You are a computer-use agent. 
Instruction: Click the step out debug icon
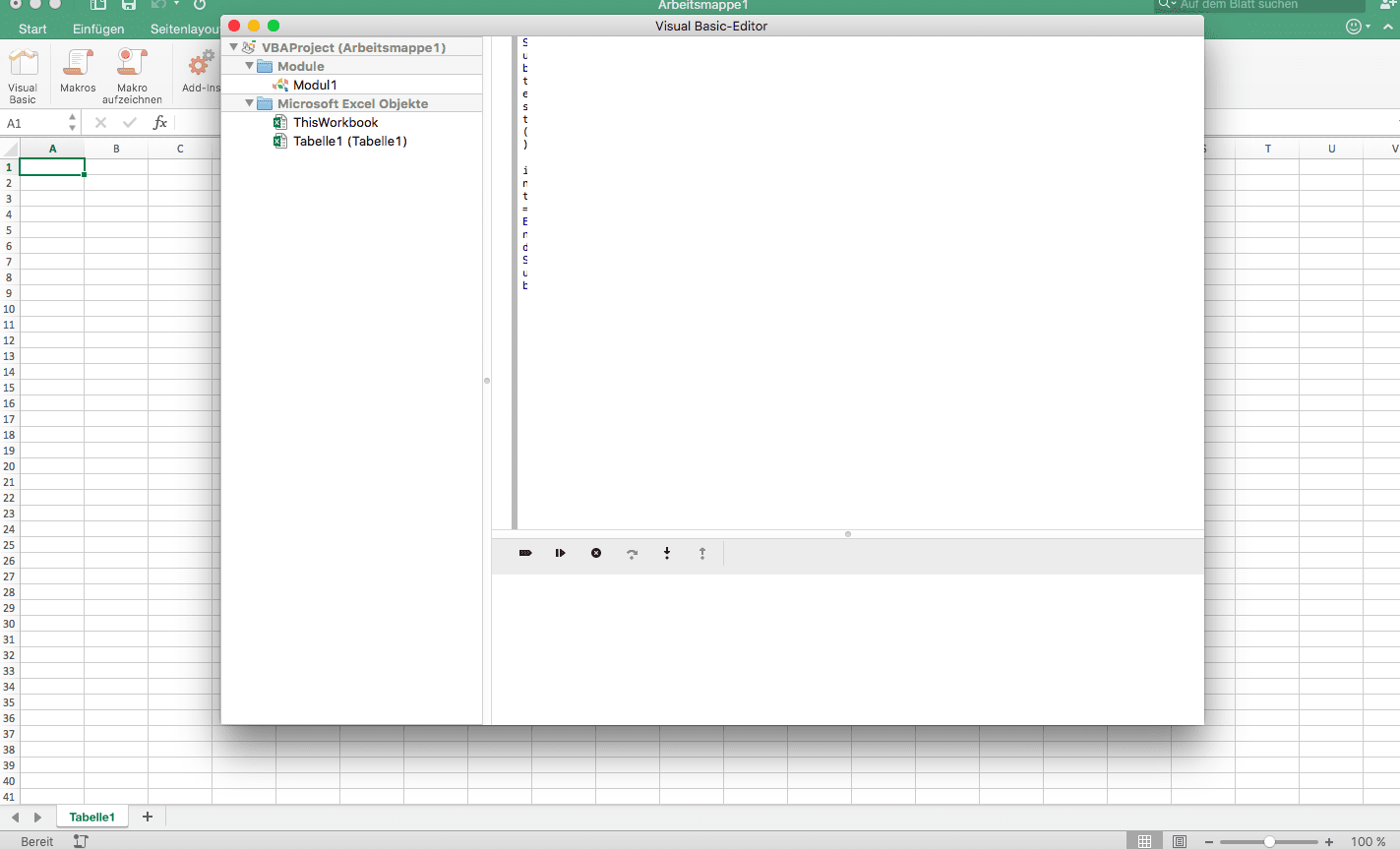[x=702, y=553]
